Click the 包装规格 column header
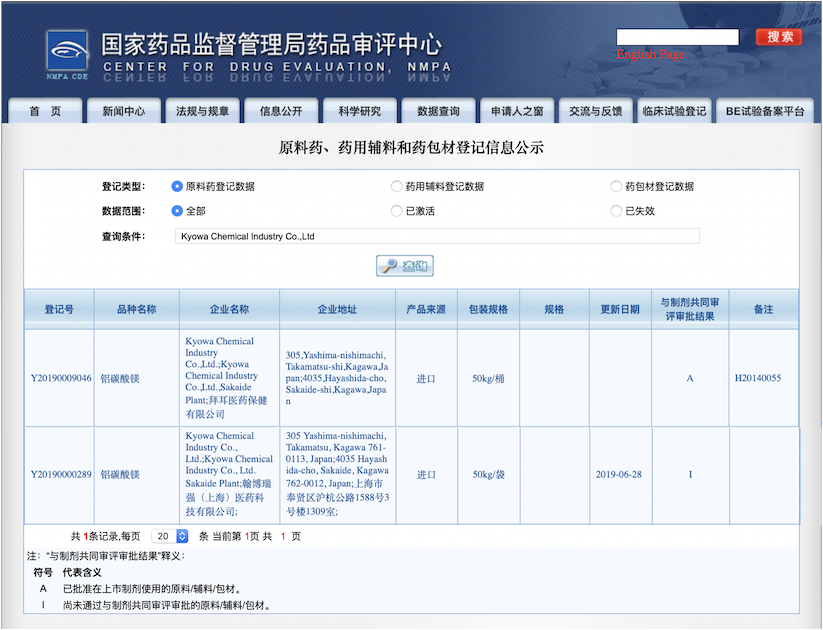This screenshot has height=630, width=823. point(489,309)
